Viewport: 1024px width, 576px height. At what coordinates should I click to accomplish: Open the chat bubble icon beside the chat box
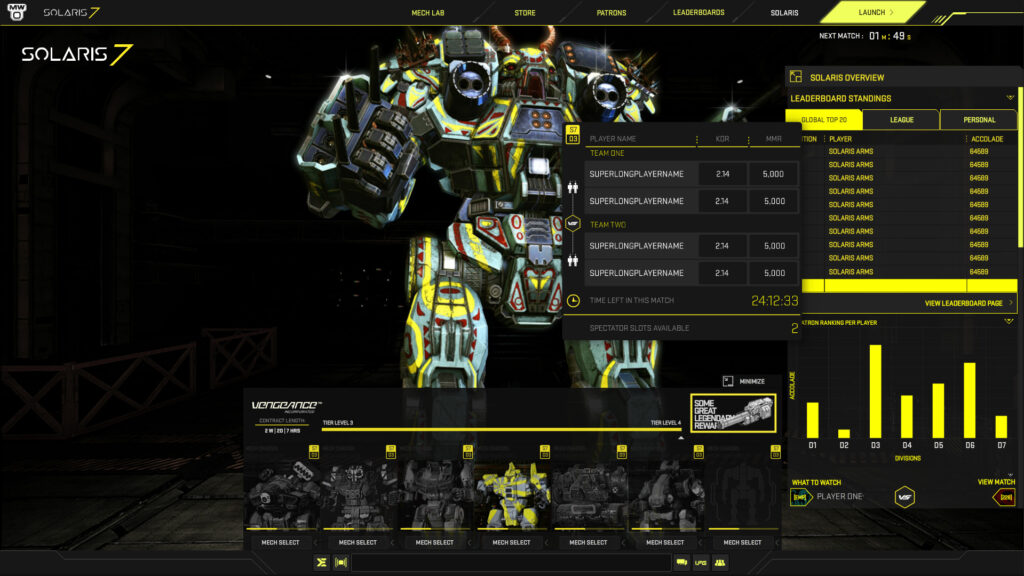[682, 562]
